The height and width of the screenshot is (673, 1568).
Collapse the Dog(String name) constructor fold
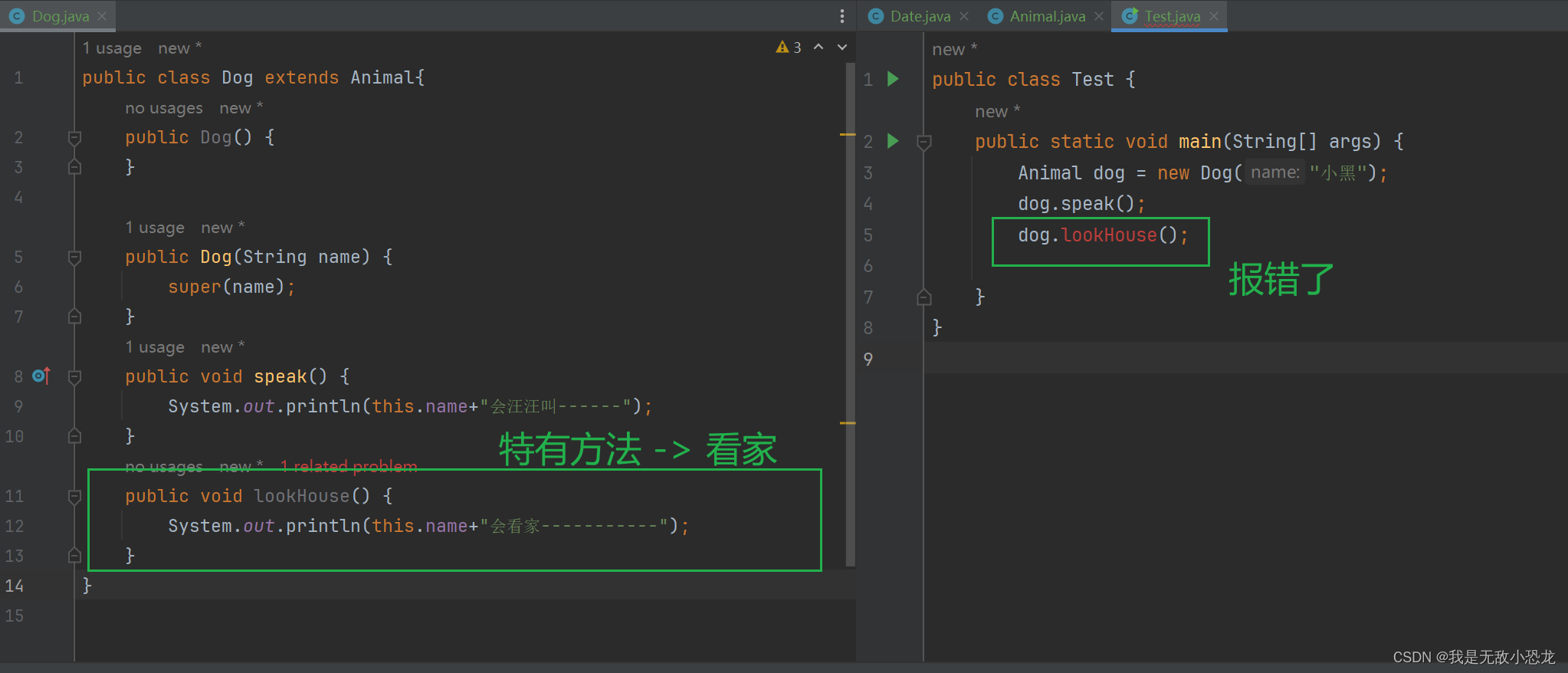point(74,258)
